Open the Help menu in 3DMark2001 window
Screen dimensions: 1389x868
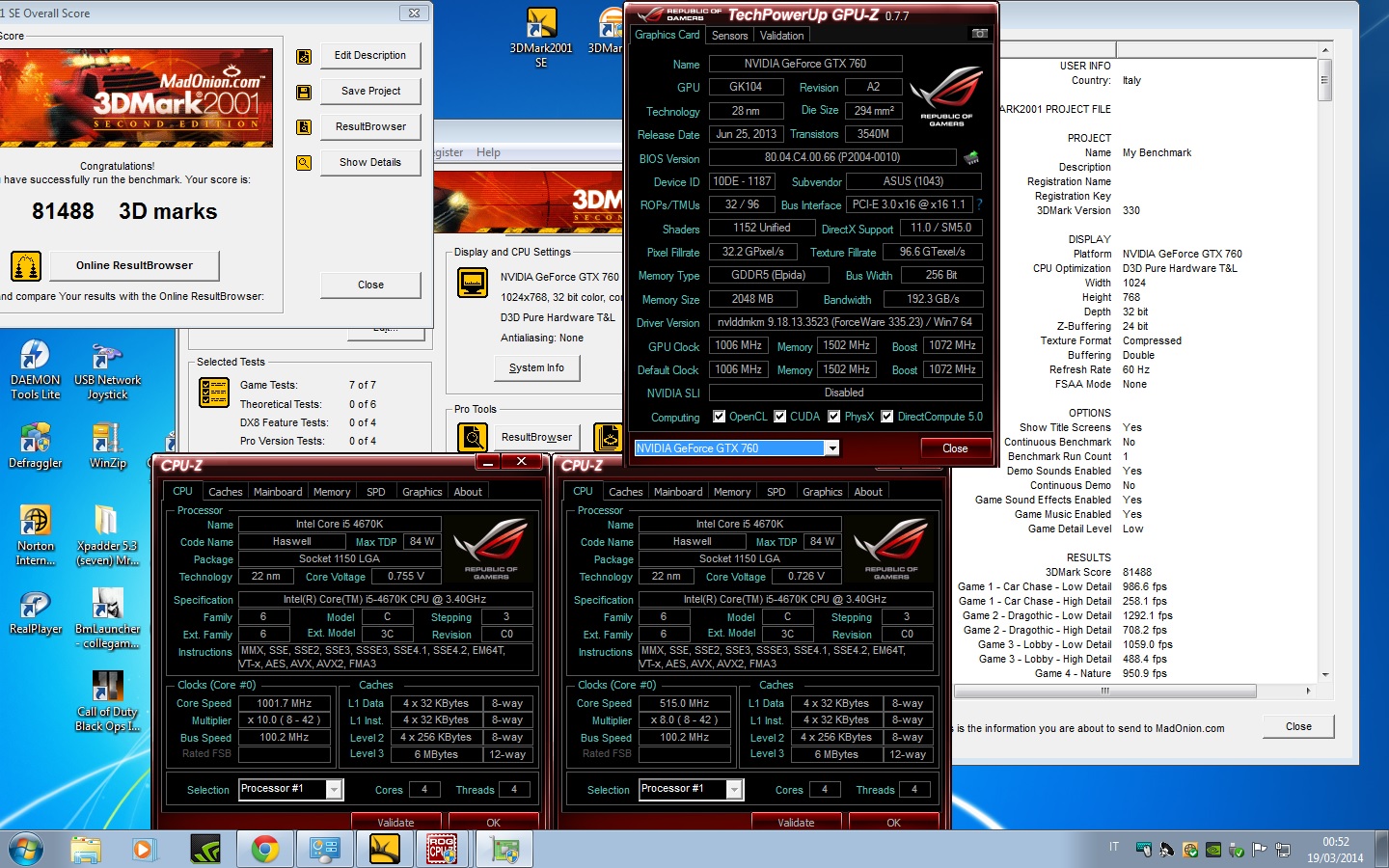tap(488, 152)
